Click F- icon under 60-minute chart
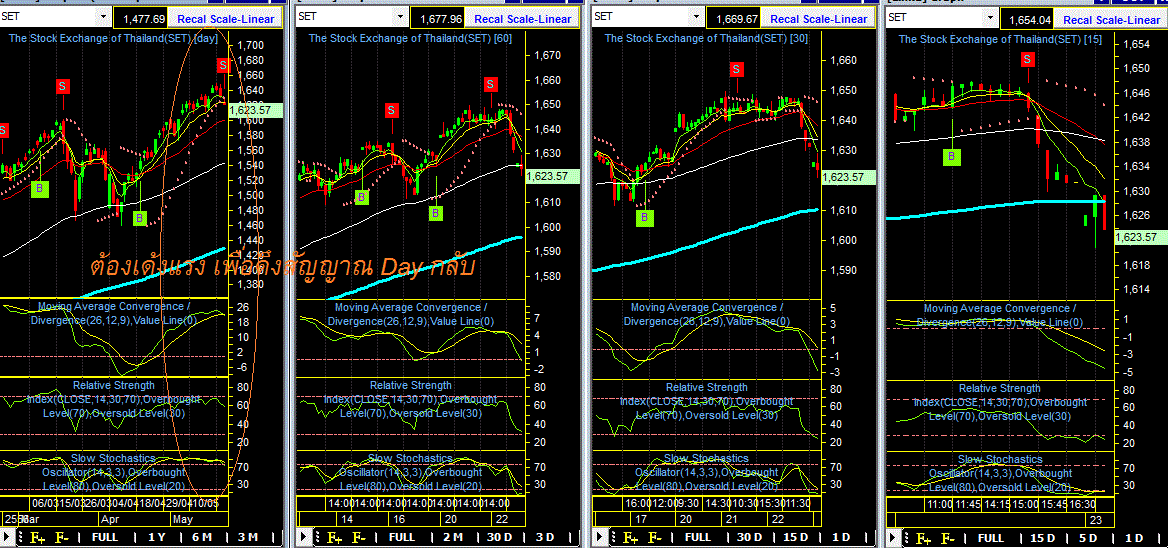 coord(358,538)
